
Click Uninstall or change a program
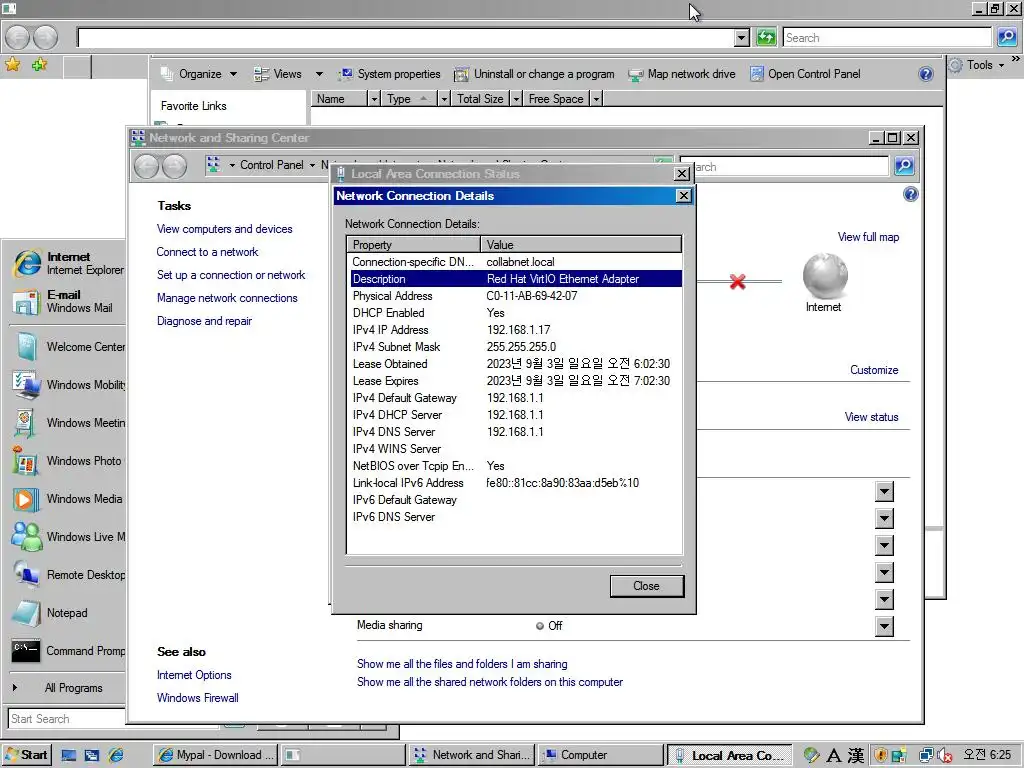(x=535, y=74)
